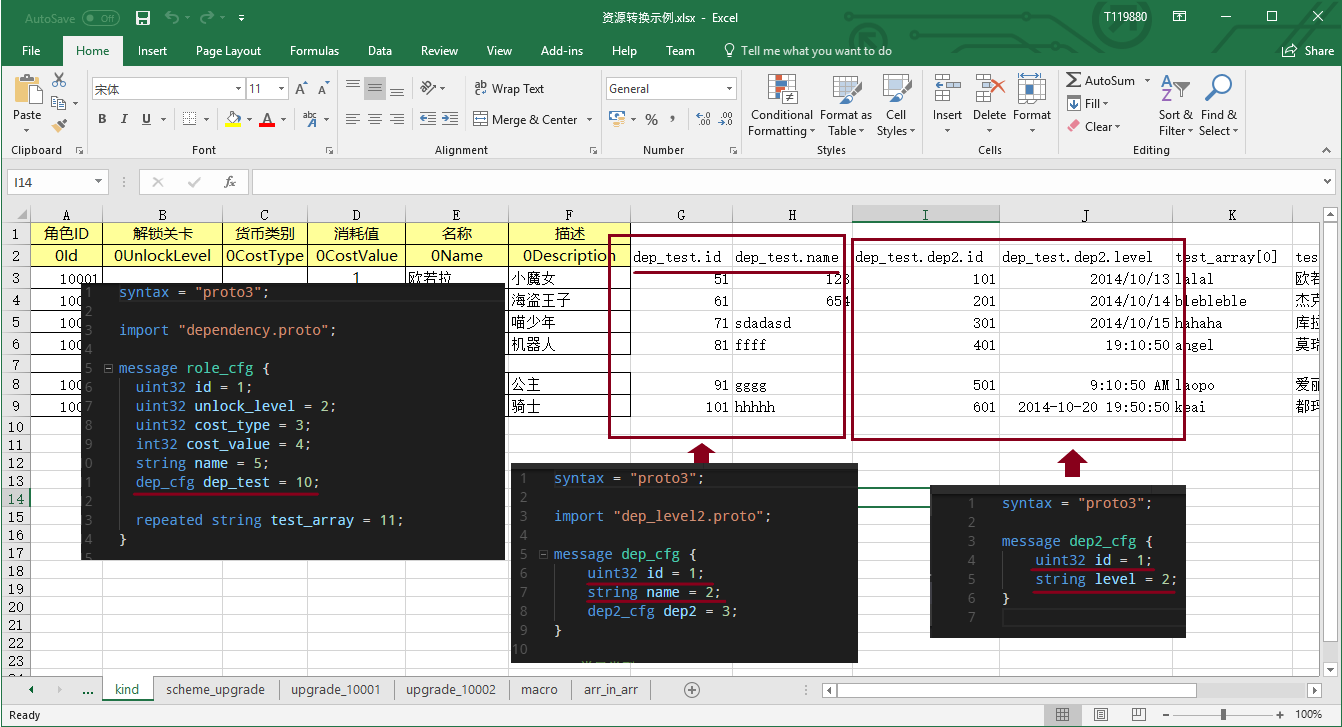
Task: Open Conditional Formatting
Action: point(782,106)
